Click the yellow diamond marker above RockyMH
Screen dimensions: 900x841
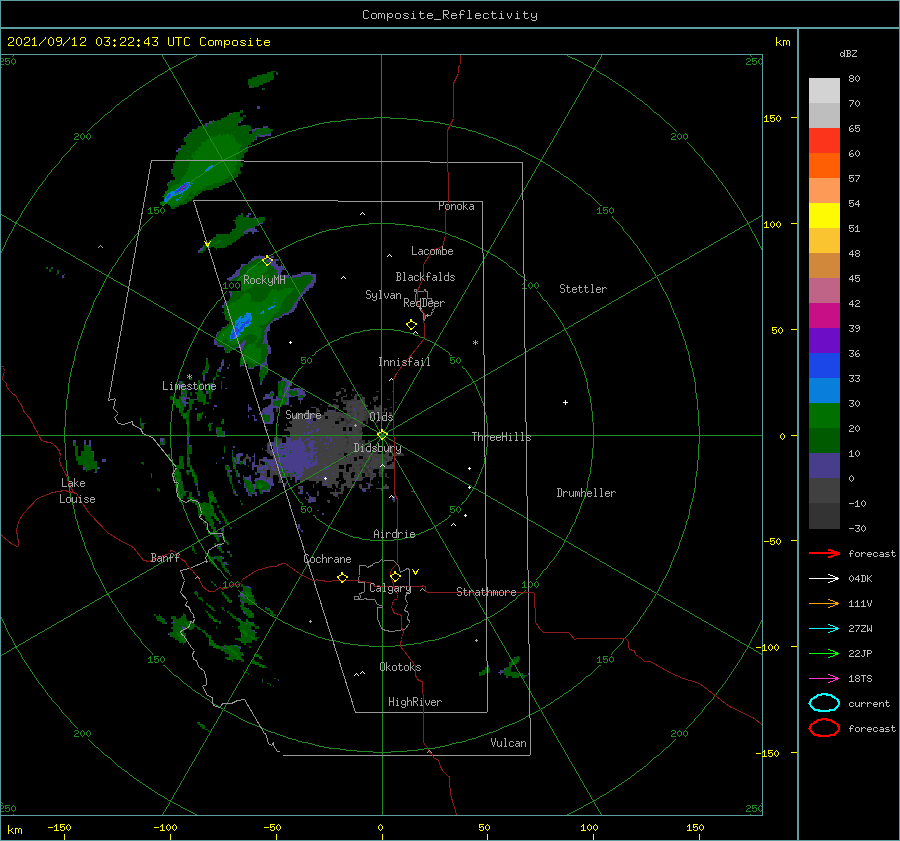[267, 261]
